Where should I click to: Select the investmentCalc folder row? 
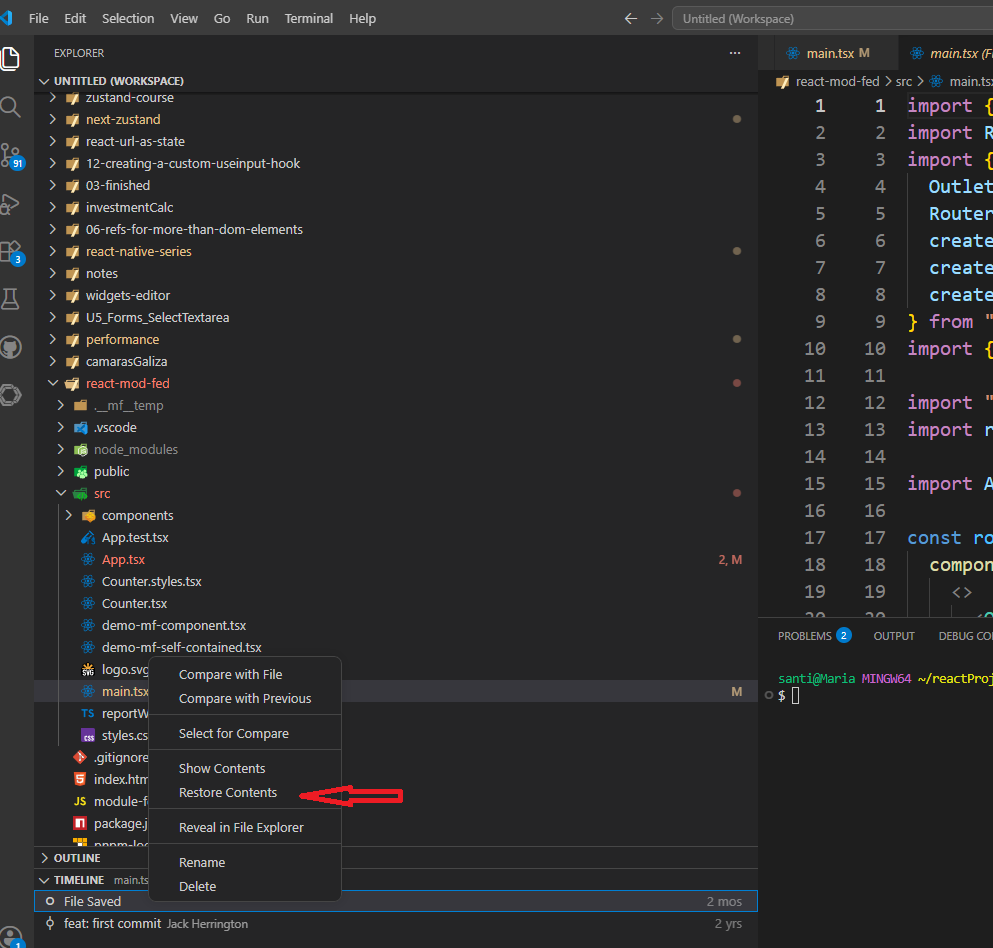coord(396,208)
